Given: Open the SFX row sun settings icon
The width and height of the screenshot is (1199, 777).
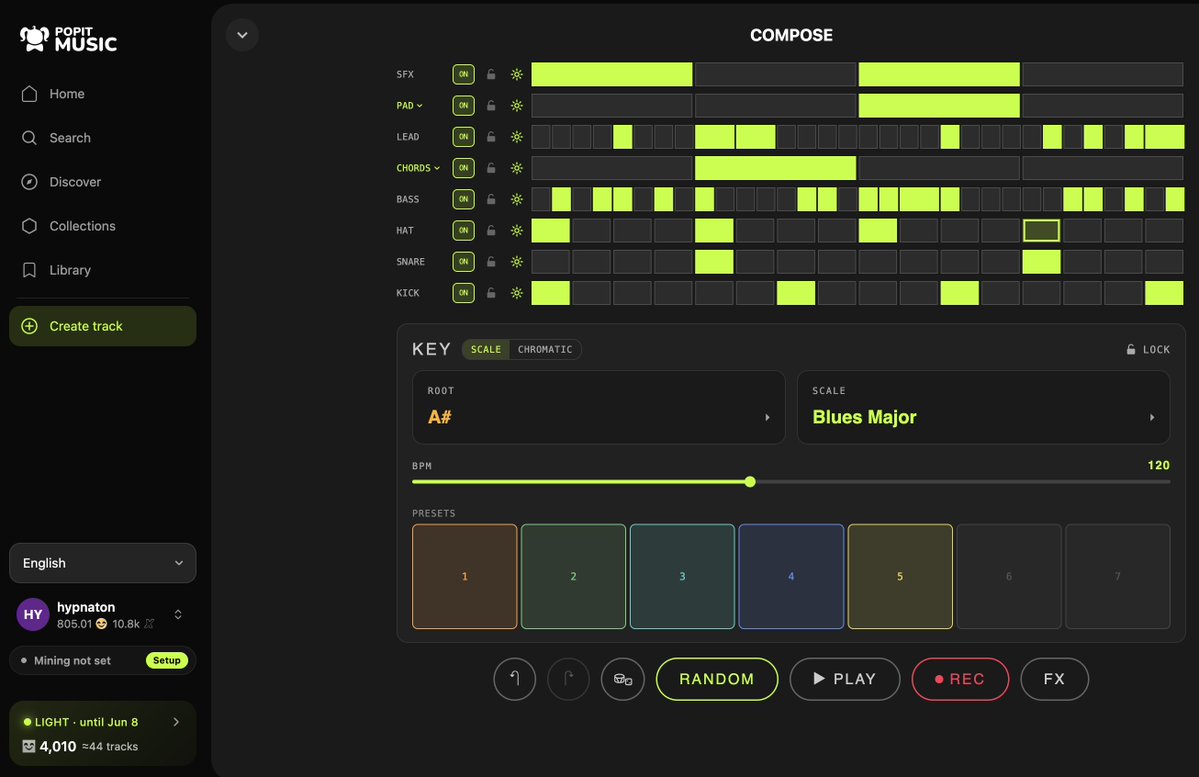Looking at the screenshot, I should [517, 74].
